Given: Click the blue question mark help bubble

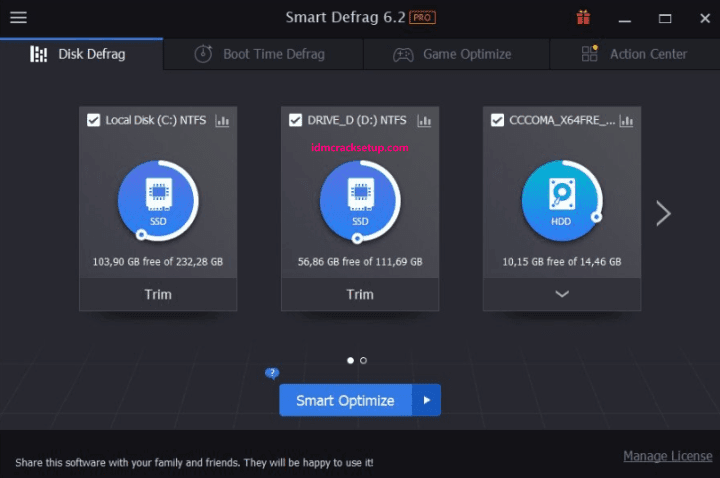Looking at the screenshot, I should [x=272, y=373].
